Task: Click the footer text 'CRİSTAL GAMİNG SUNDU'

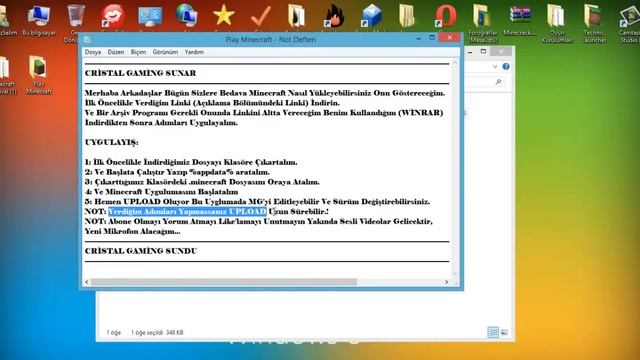Action: point(141,251)
